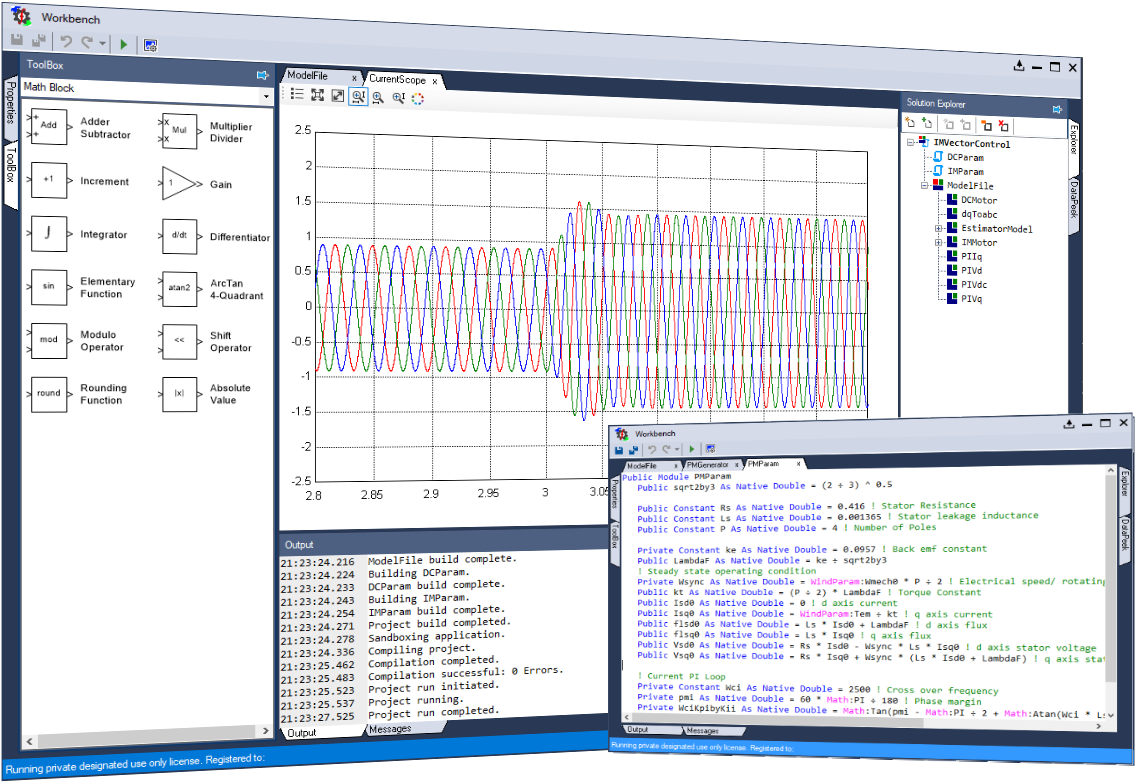Open the Explorer side tab in the small window
This screenshot has height=782, width=1136.
click(1125, 483)
